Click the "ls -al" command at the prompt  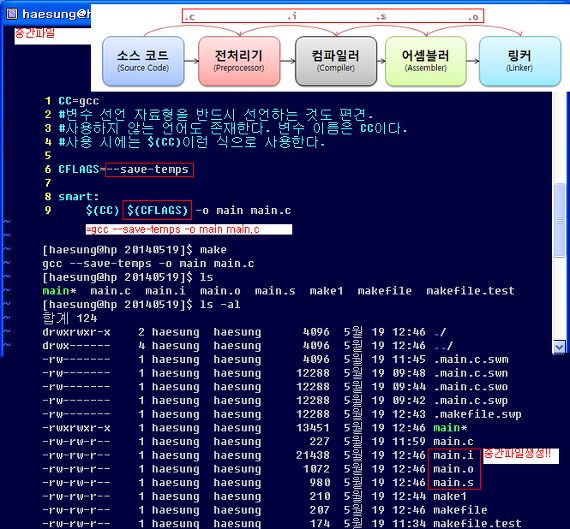tap(220, 304)
